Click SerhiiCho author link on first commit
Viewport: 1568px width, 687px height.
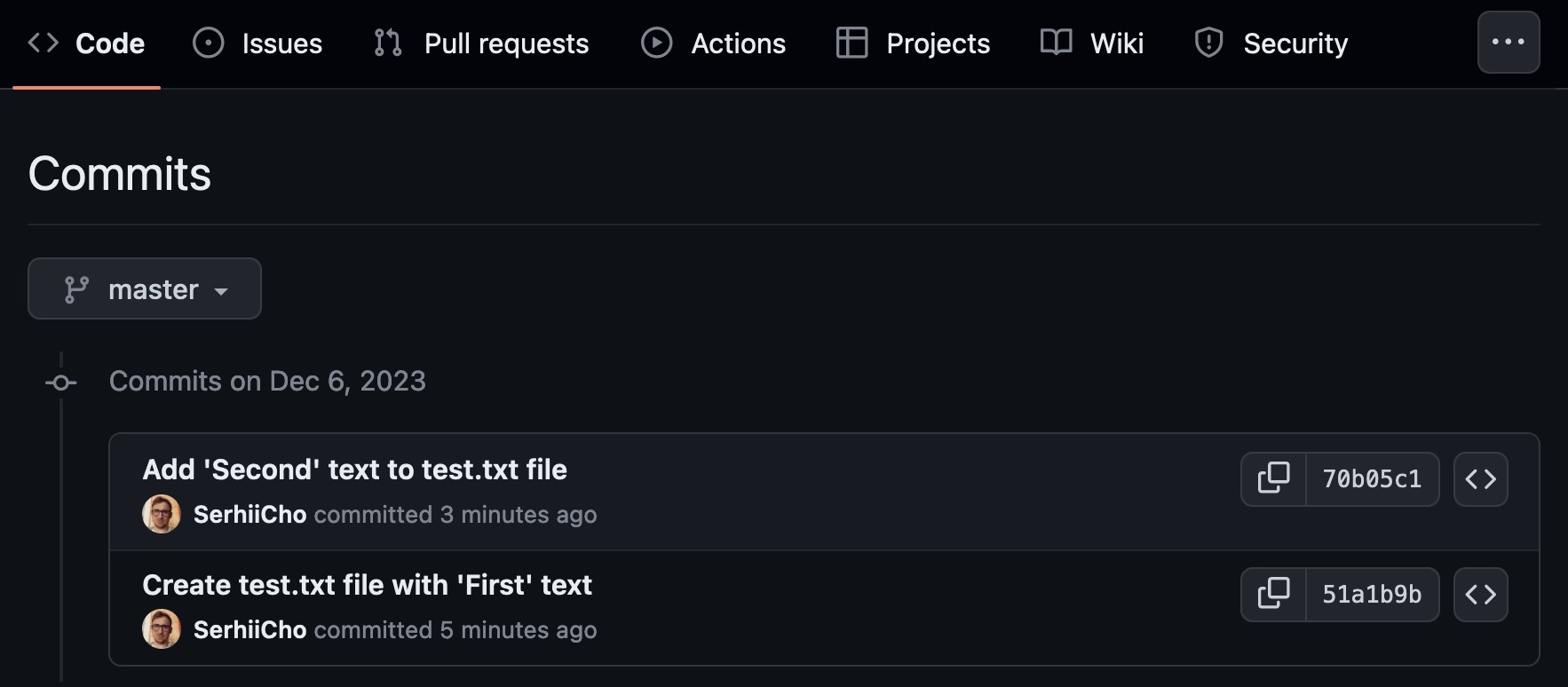249,514
